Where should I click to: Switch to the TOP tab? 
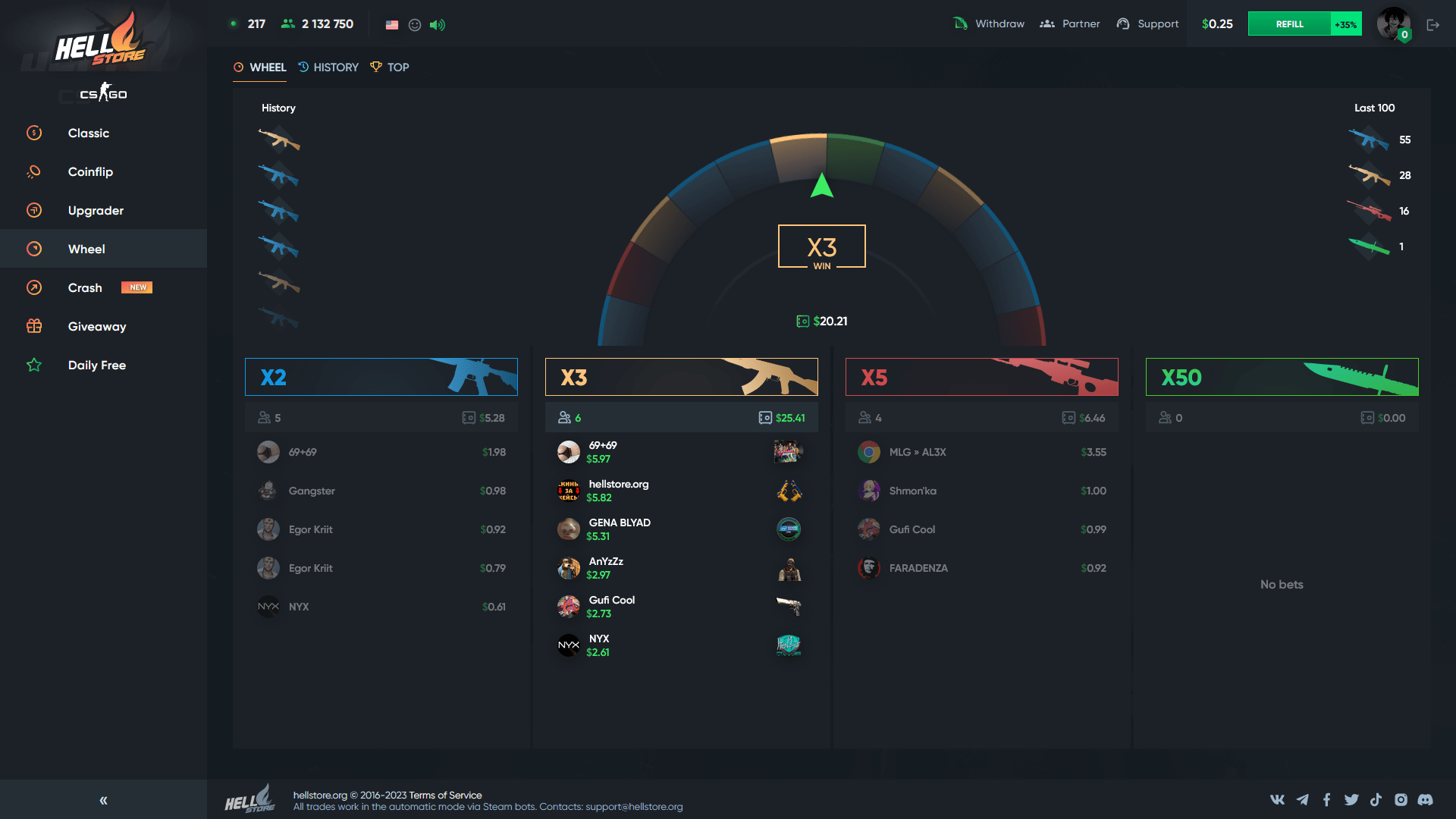pyautogui.click(x=390, y=67)
